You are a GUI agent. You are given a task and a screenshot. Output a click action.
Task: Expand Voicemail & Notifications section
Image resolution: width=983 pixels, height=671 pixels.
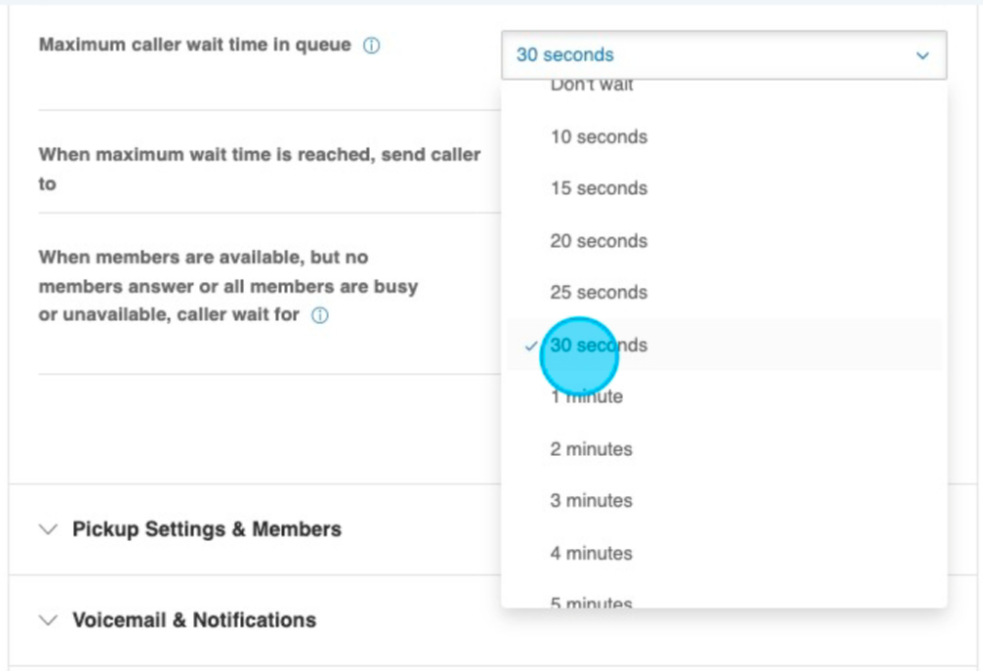point(194,621)
